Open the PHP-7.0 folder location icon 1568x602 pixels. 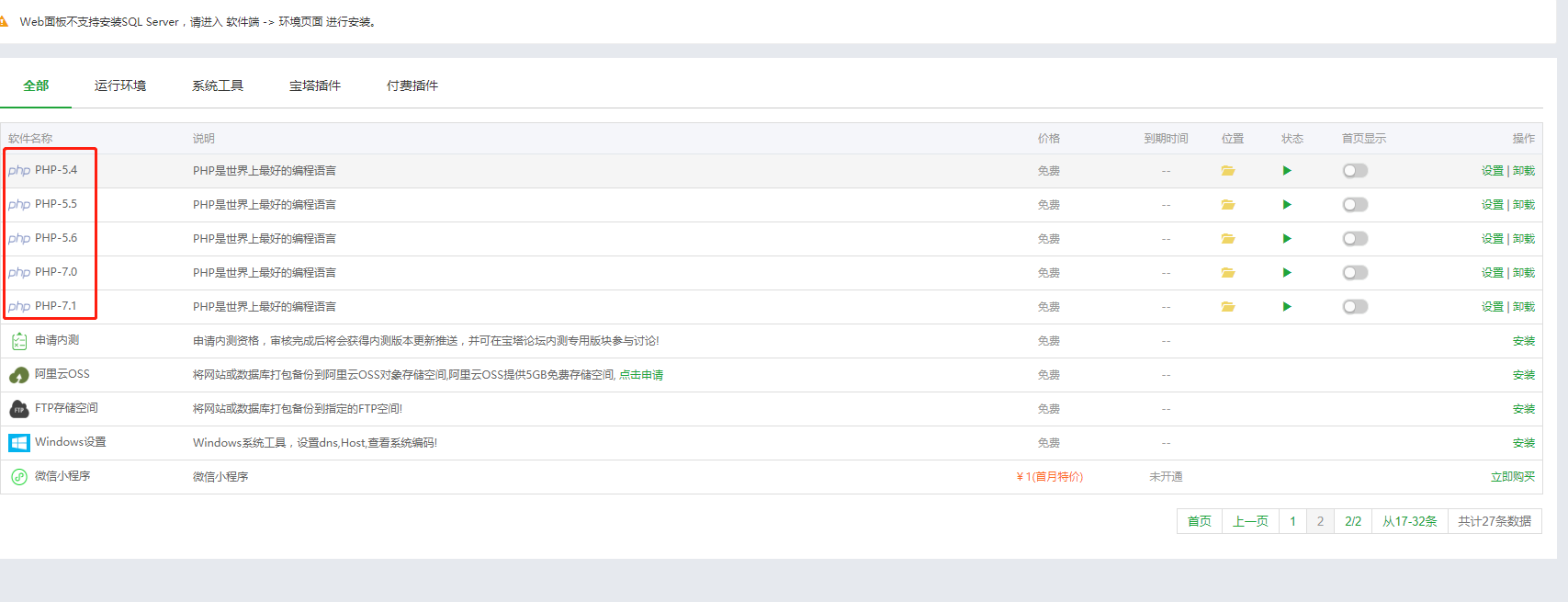click(1227, 273)
